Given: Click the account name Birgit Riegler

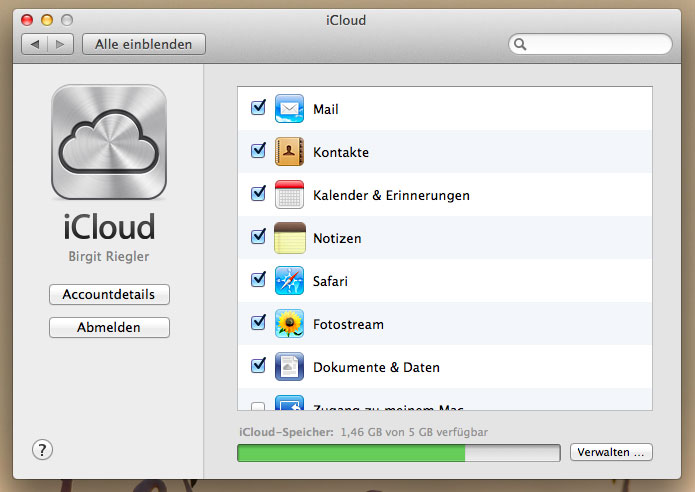Looking at the screenshot, I should [109, 257].
